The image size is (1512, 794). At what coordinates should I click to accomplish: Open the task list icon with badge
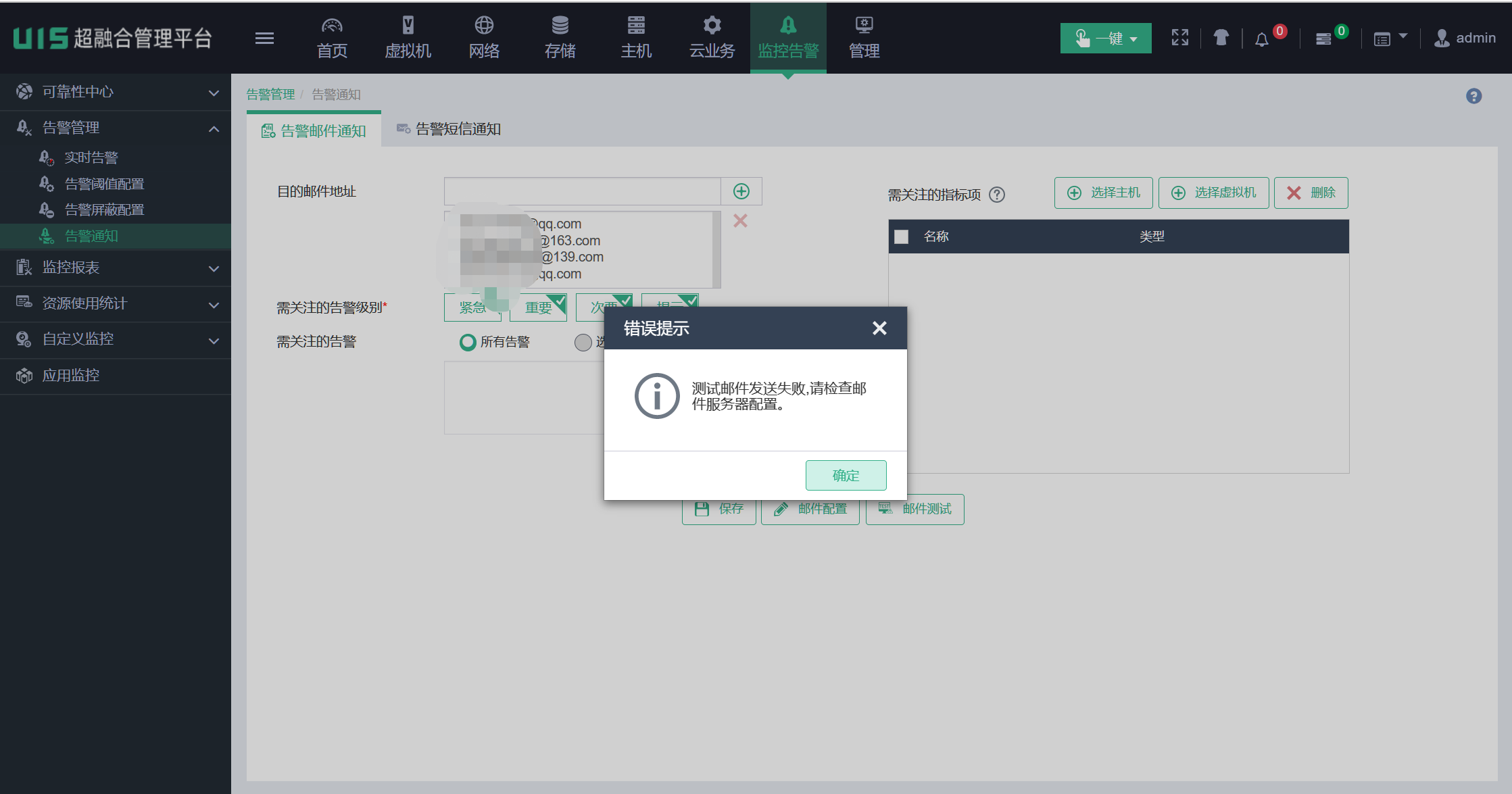tap(1323, 39)
